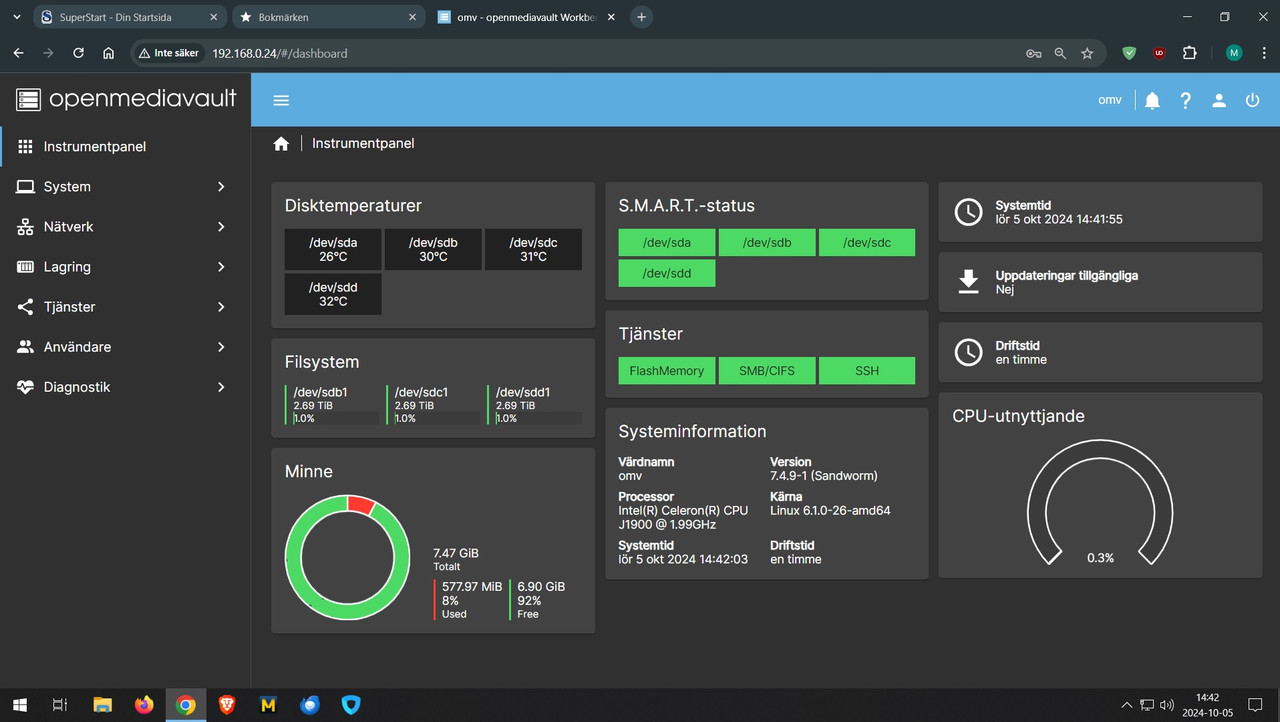The width and height of the screenshot is (1280, 722).
Task: Show hidden system tray icons
Action: point(1127,705)
